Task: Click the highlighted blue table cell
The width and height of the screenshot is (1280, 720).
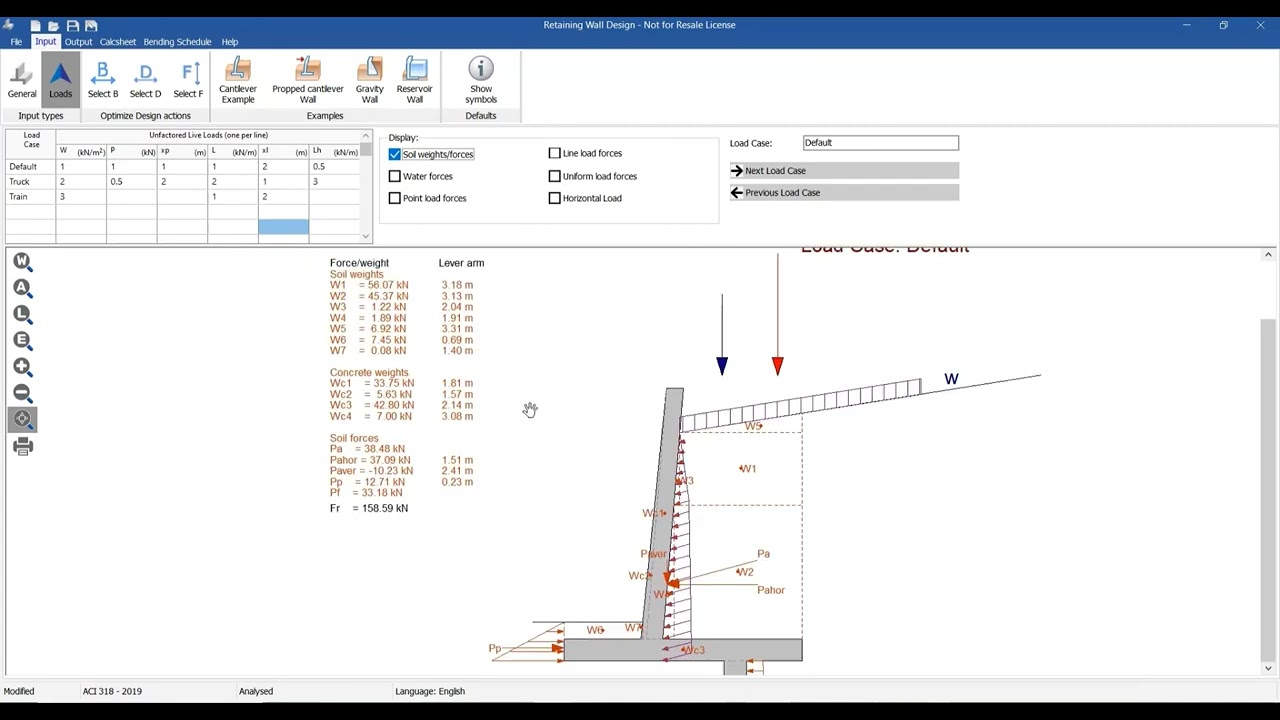Action: point(284,227)
